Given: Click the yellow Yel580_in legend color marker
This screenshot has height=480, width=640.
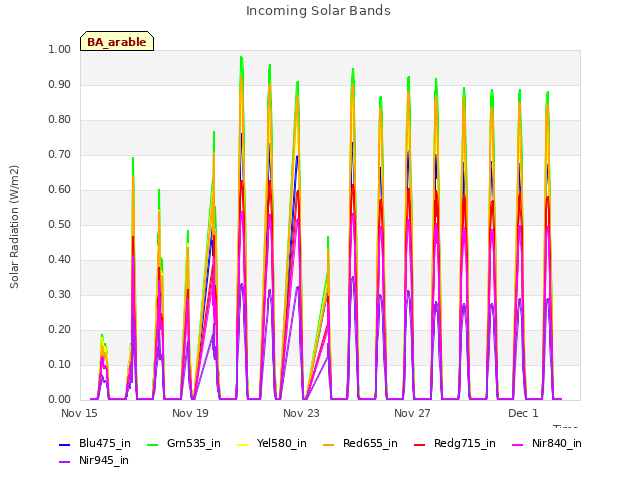Looking at the screenshot, I should pyautogui.click(x=242, y=444).
